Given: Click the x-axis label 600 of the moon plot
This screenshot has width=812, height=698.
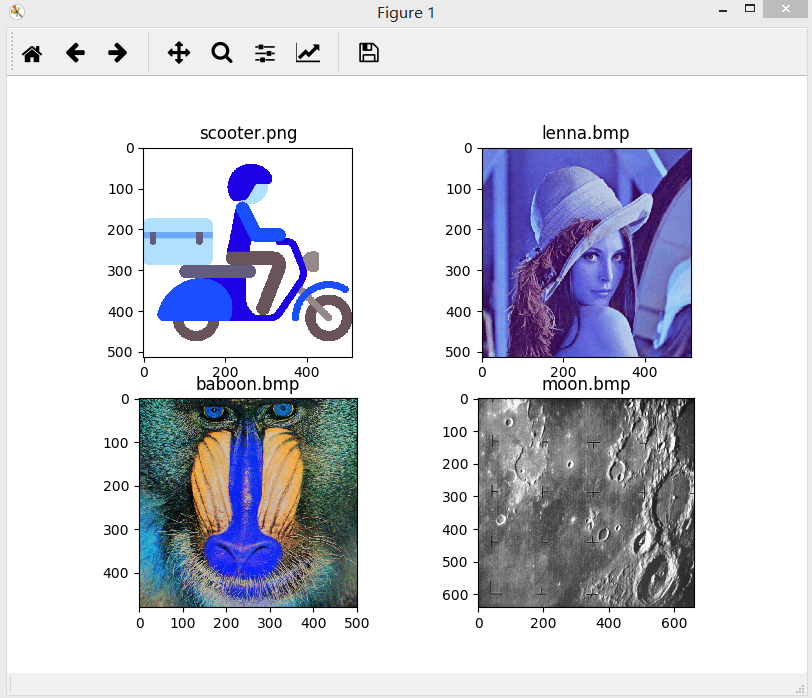Looking at the screenshot, I should (674, 623).
